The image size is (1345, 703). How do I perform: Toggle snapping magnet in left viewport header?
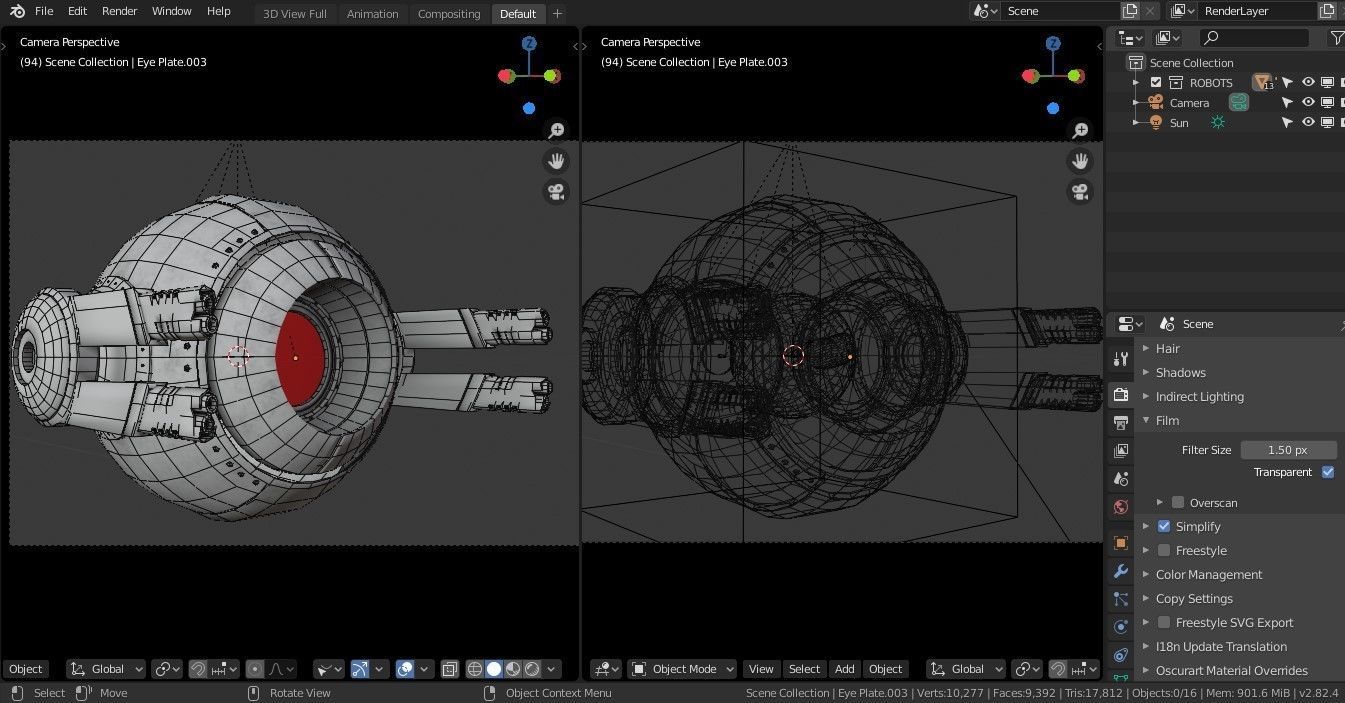(198, 669)
